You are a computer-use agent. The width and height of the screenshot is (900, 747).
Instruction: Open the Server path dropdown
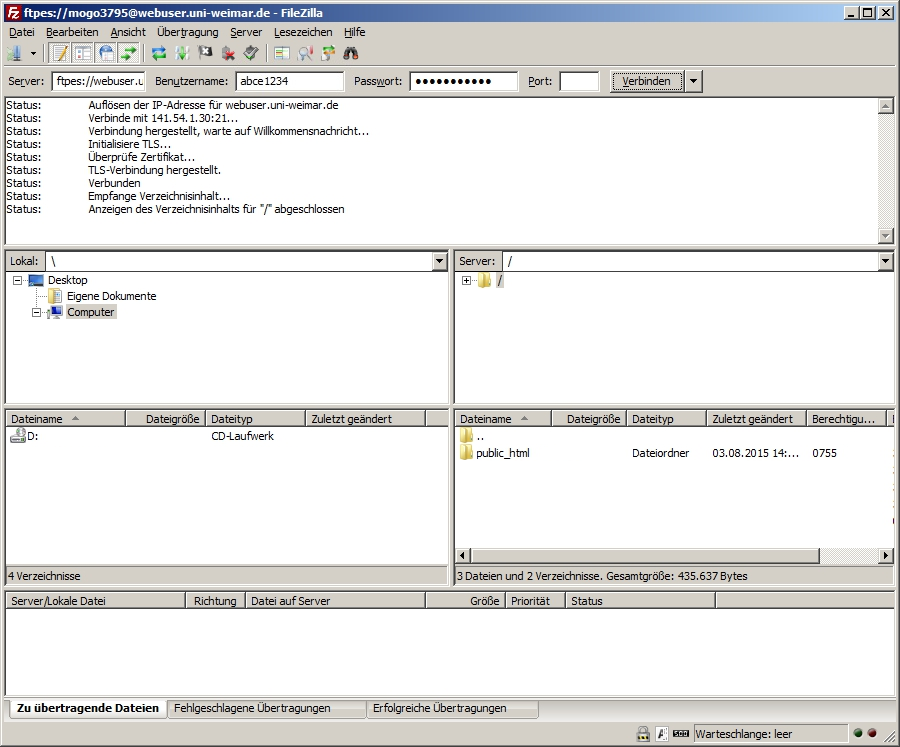pyautogui.click(x=884, y=261)
